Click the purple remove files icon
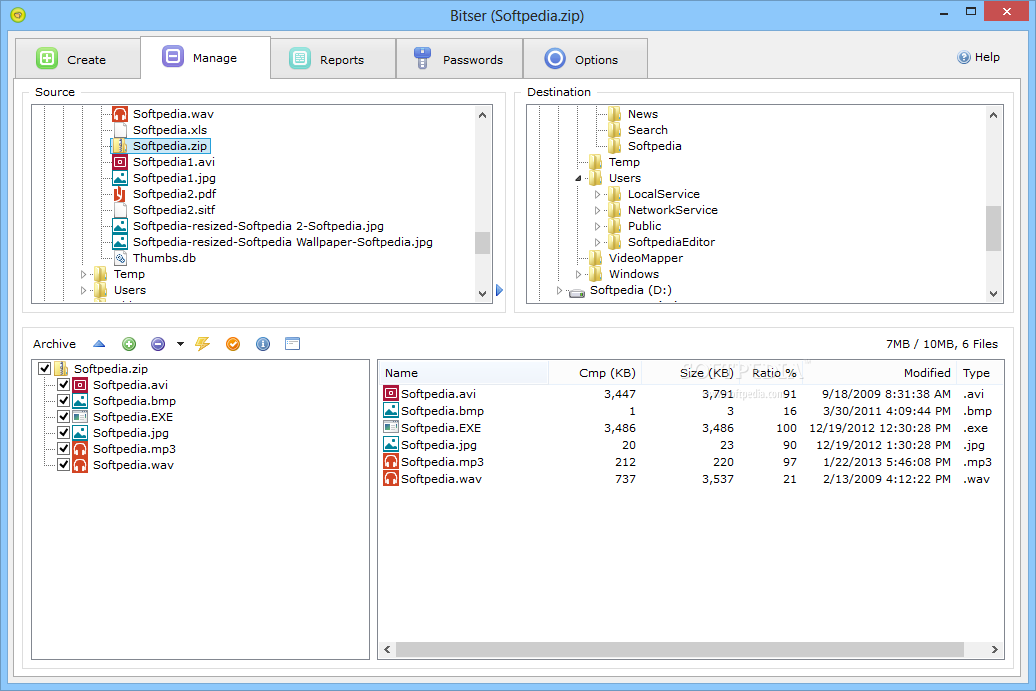1036x691 pixels. [x=158, y=344]
